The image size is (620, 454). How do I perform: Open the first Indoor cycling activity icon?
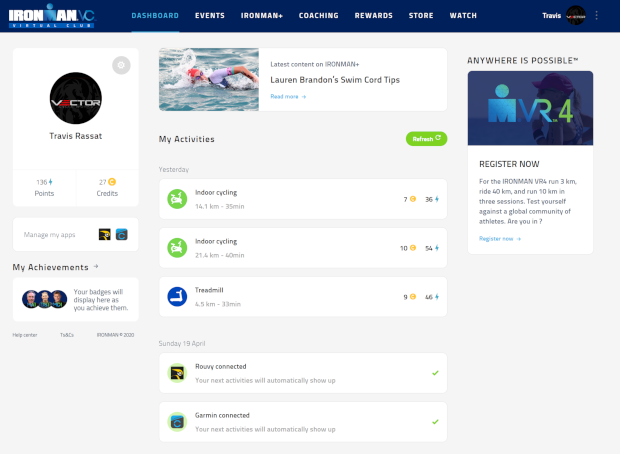pos(176,199)
